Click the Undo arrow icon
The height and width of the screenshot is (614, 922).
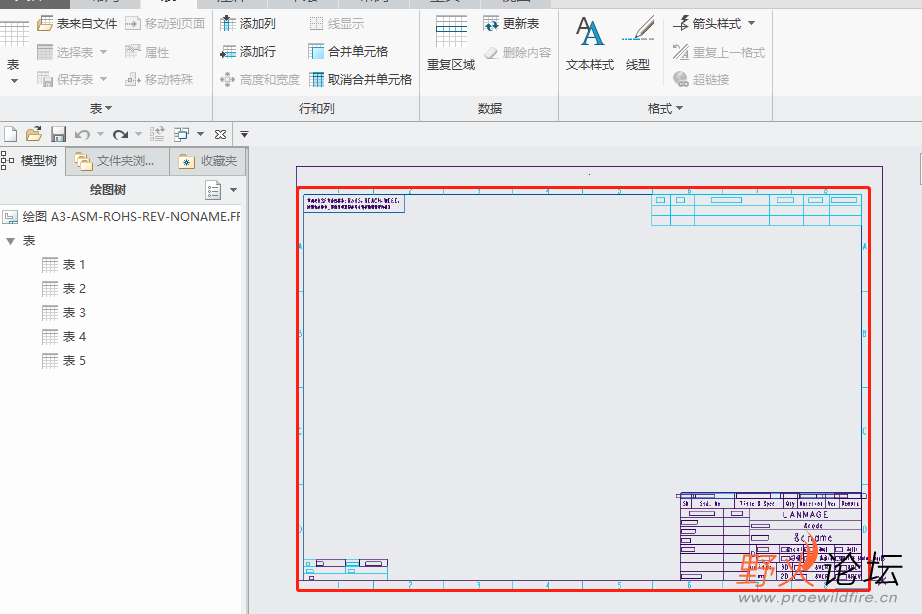click(x=82, y=135)
